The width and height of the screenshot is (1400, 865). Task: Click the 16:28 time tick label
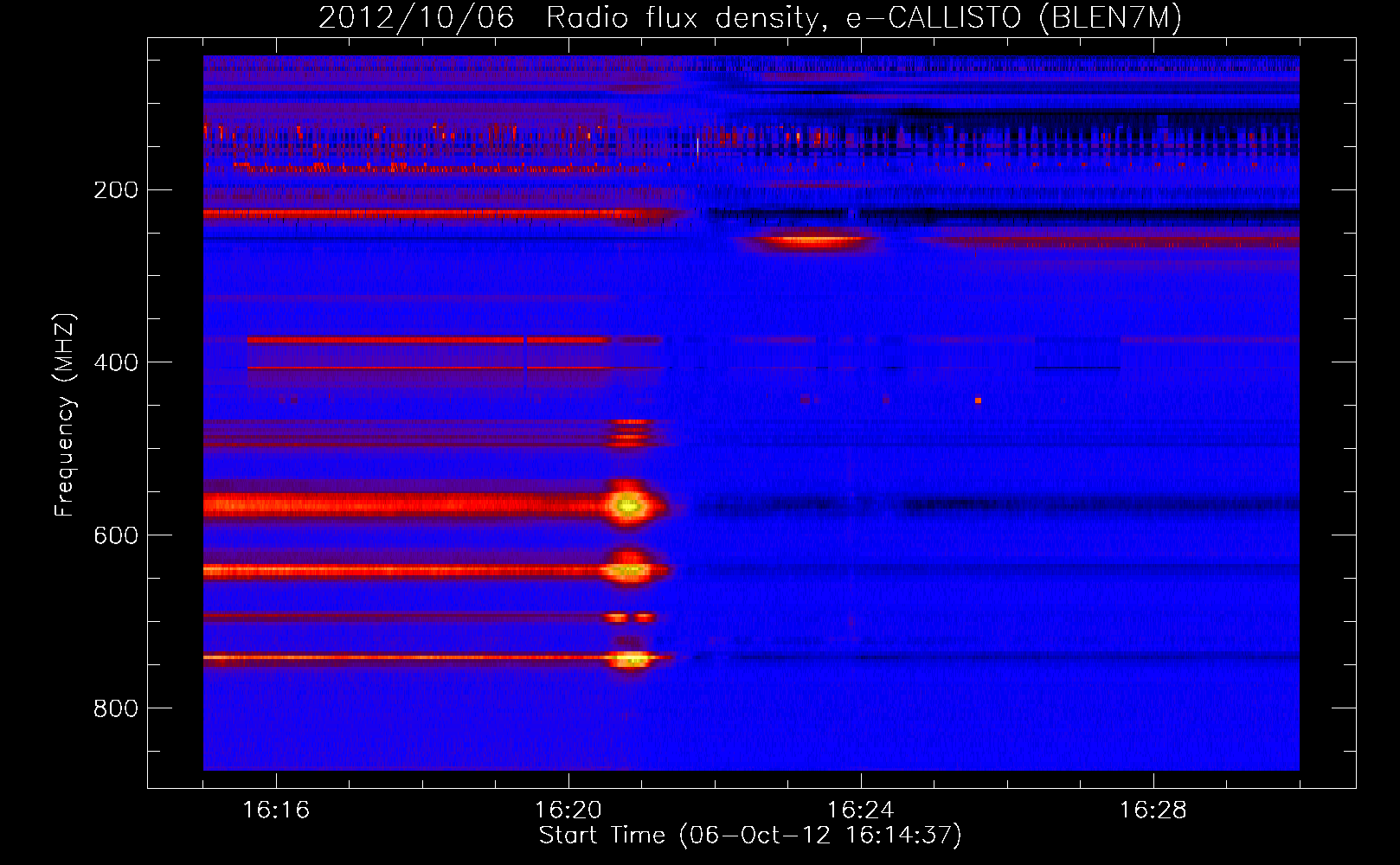tap(1153, 811)
